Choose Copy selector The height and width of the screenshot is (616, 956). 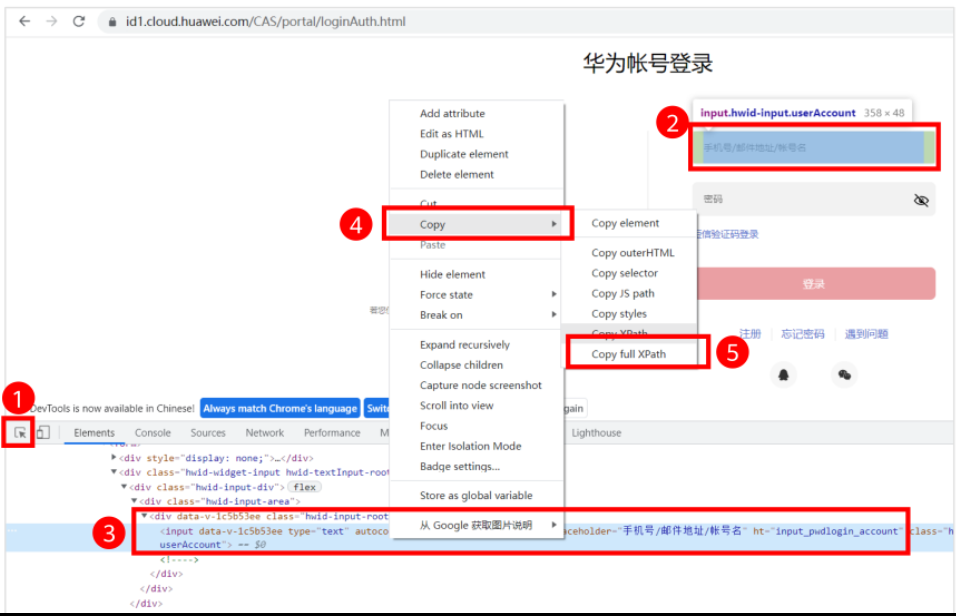tap(624, 273)
